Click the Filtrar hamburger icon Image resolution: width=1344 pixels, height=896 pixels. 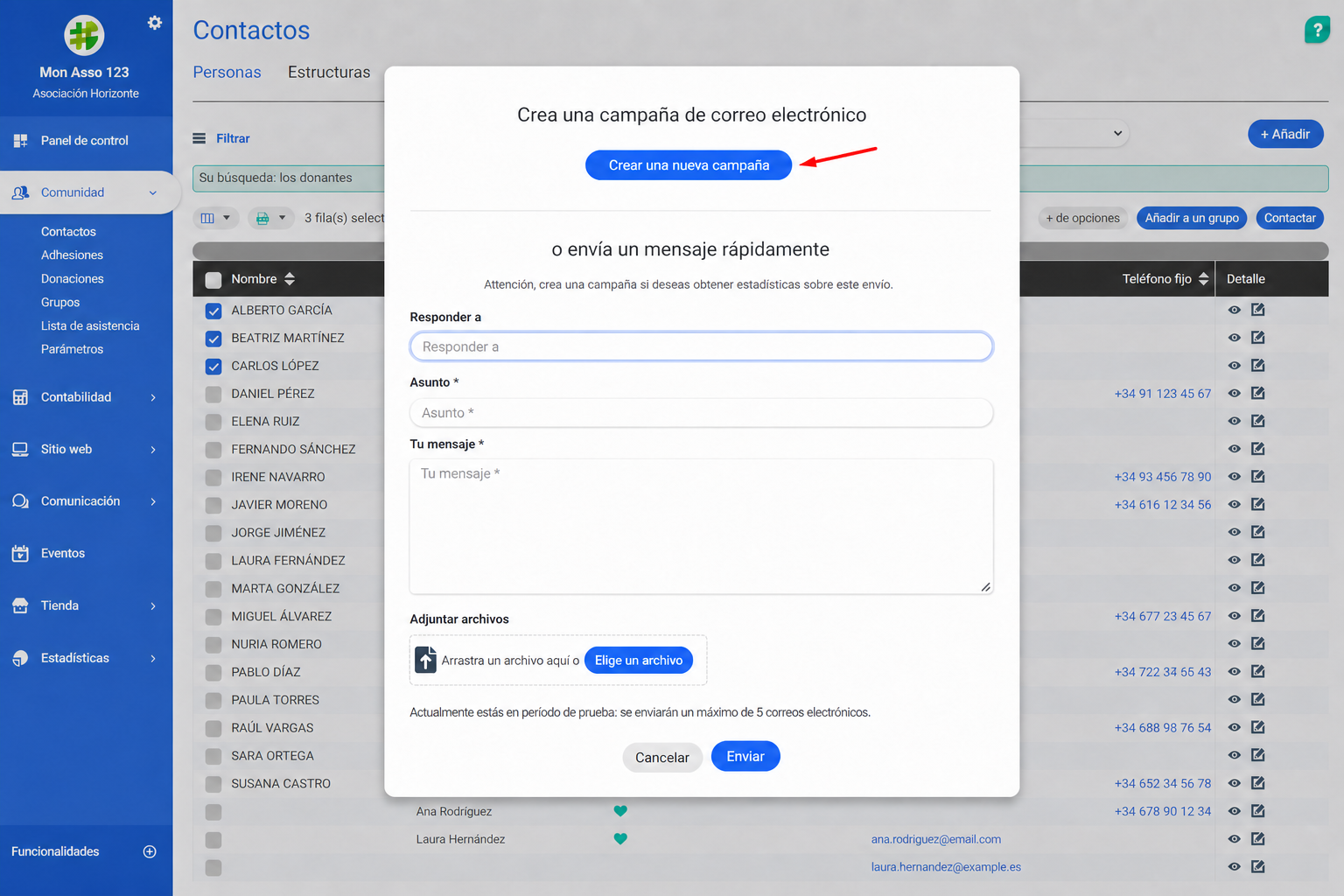point(199,138)
